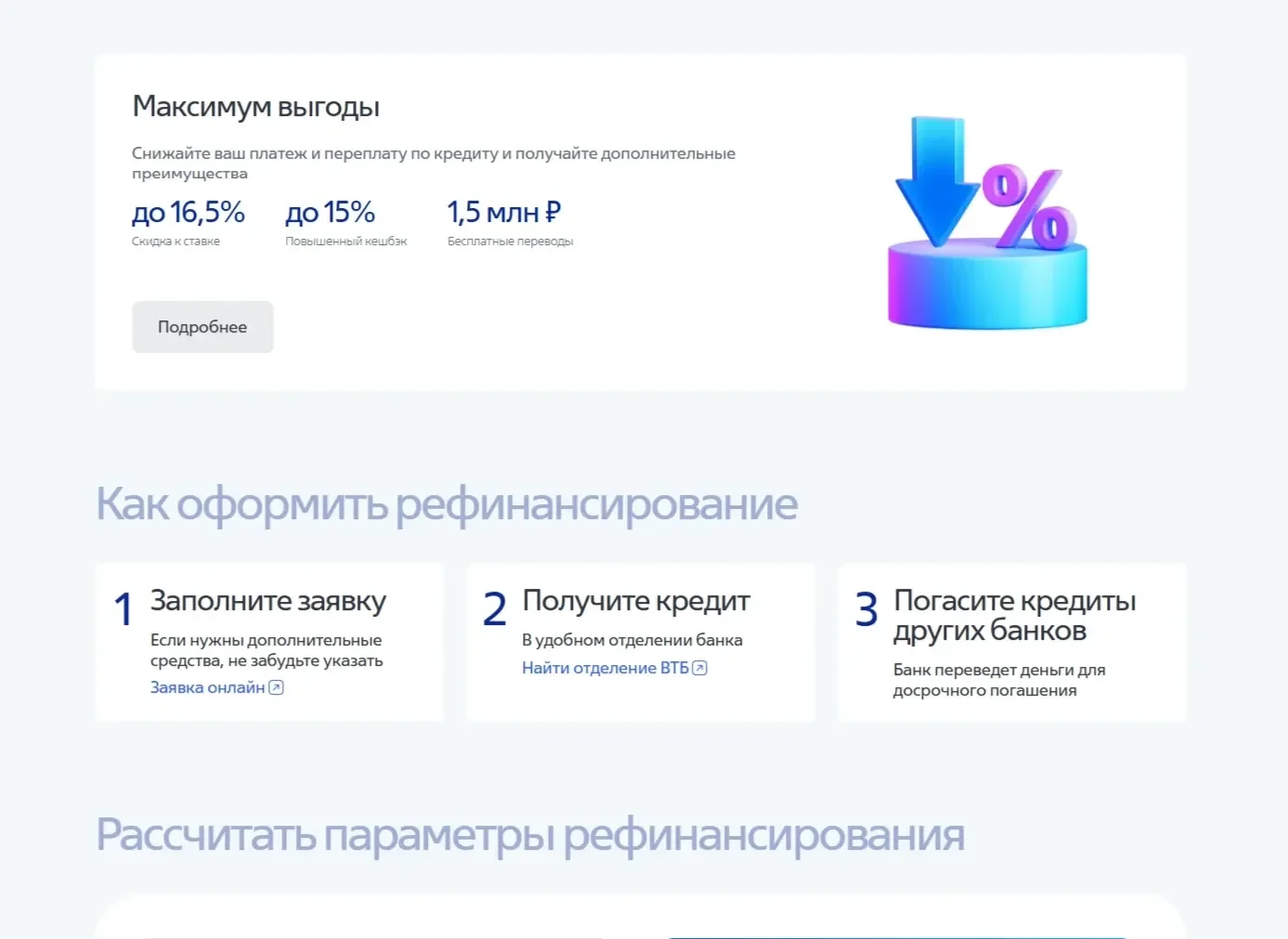This screenshot has width=1288, height=939.
Task: Click the Повышенный кешбэк caption
Action: [x=346, y=241]
